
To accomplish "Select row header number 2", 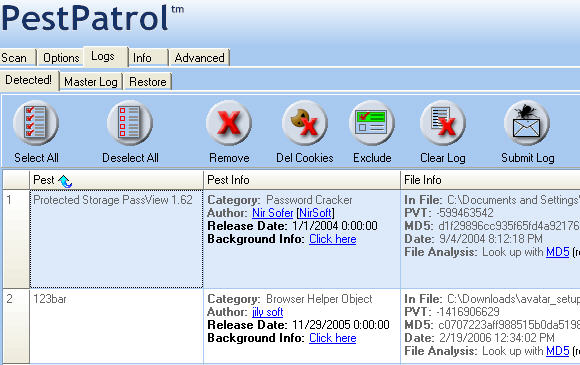I will (x=16, y=327).
